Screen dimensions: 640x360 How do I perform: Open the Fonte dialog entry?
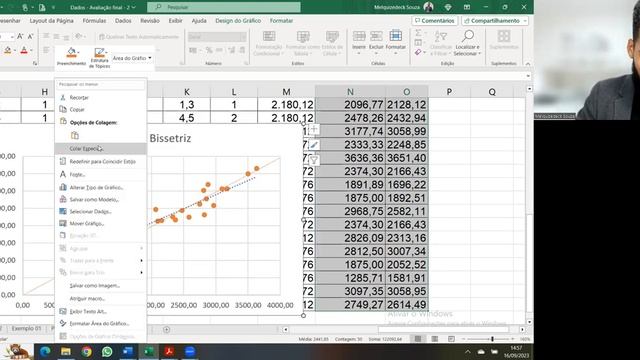[x=77, y=175]
